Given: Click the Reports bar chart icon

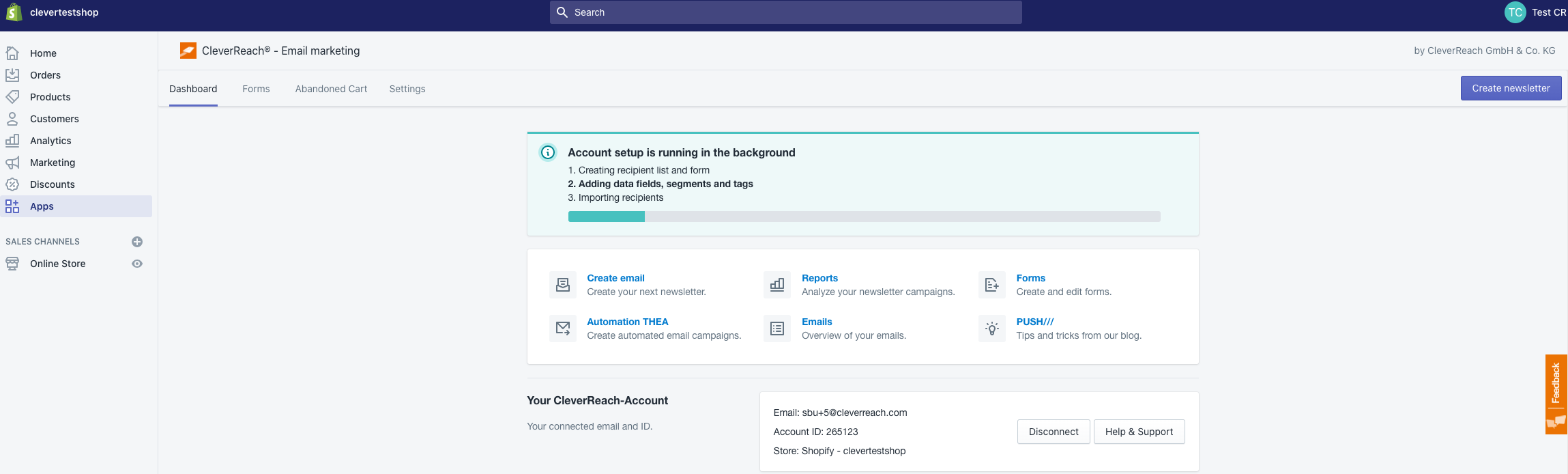Looking at the screenshot, I should point(776,285).
